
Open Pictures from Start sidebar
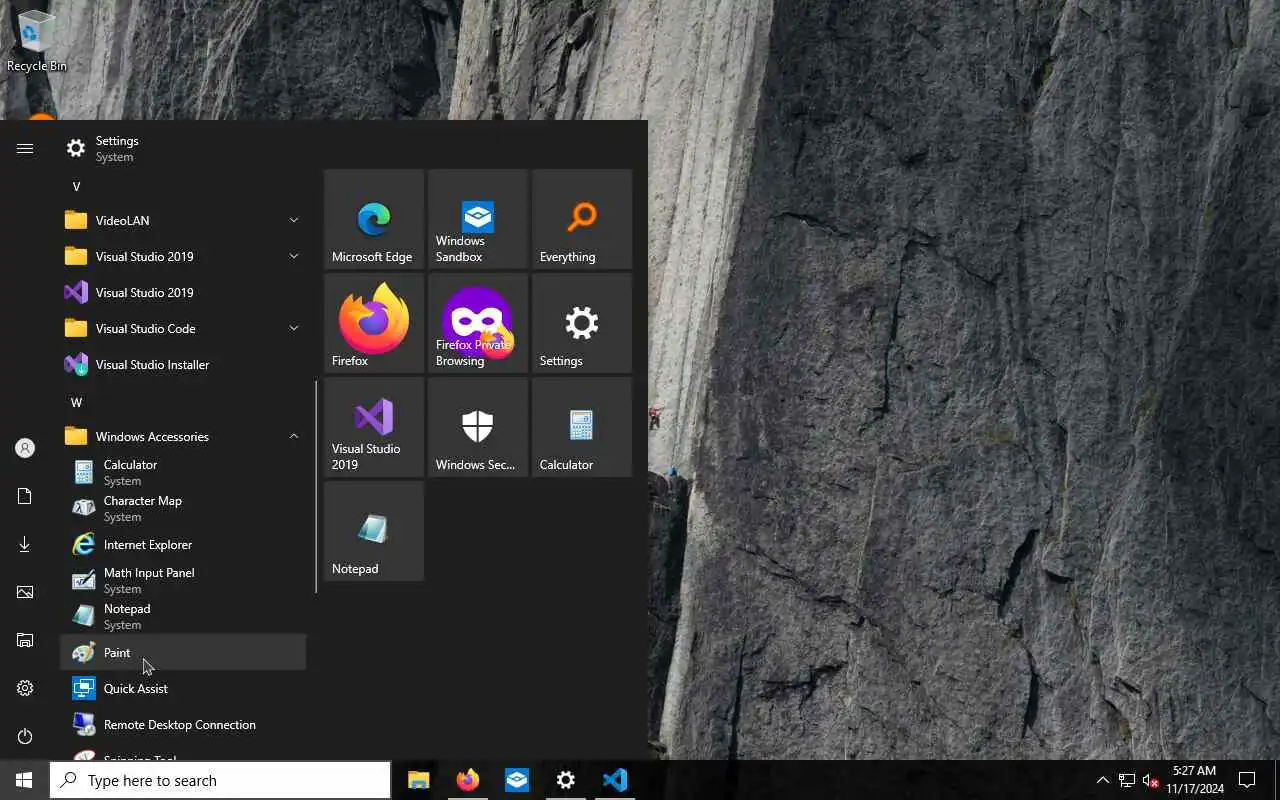click(25, 592)
